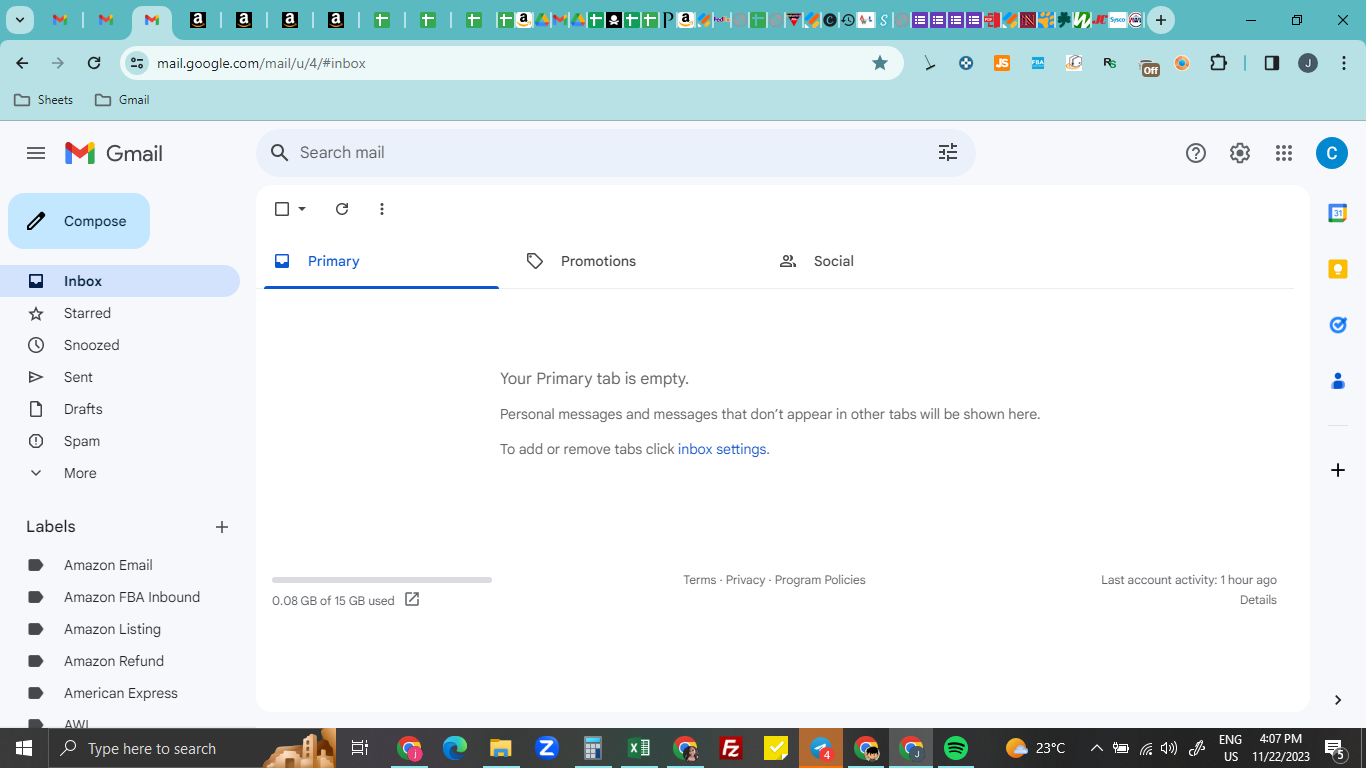The width and height of the screenshot is (1366, 768).
Task: Open the Privacy link
Action: click(745, 580)
